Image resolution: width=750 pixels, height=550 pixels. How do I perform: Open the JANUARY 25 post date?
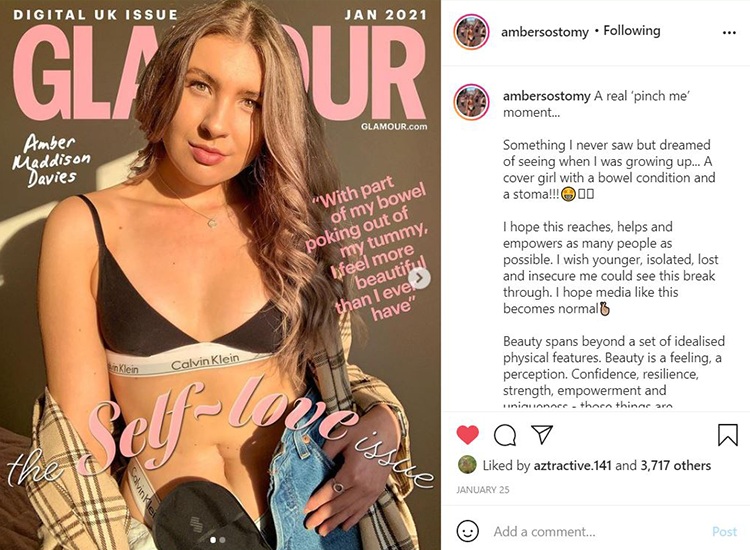pos(483,490)
